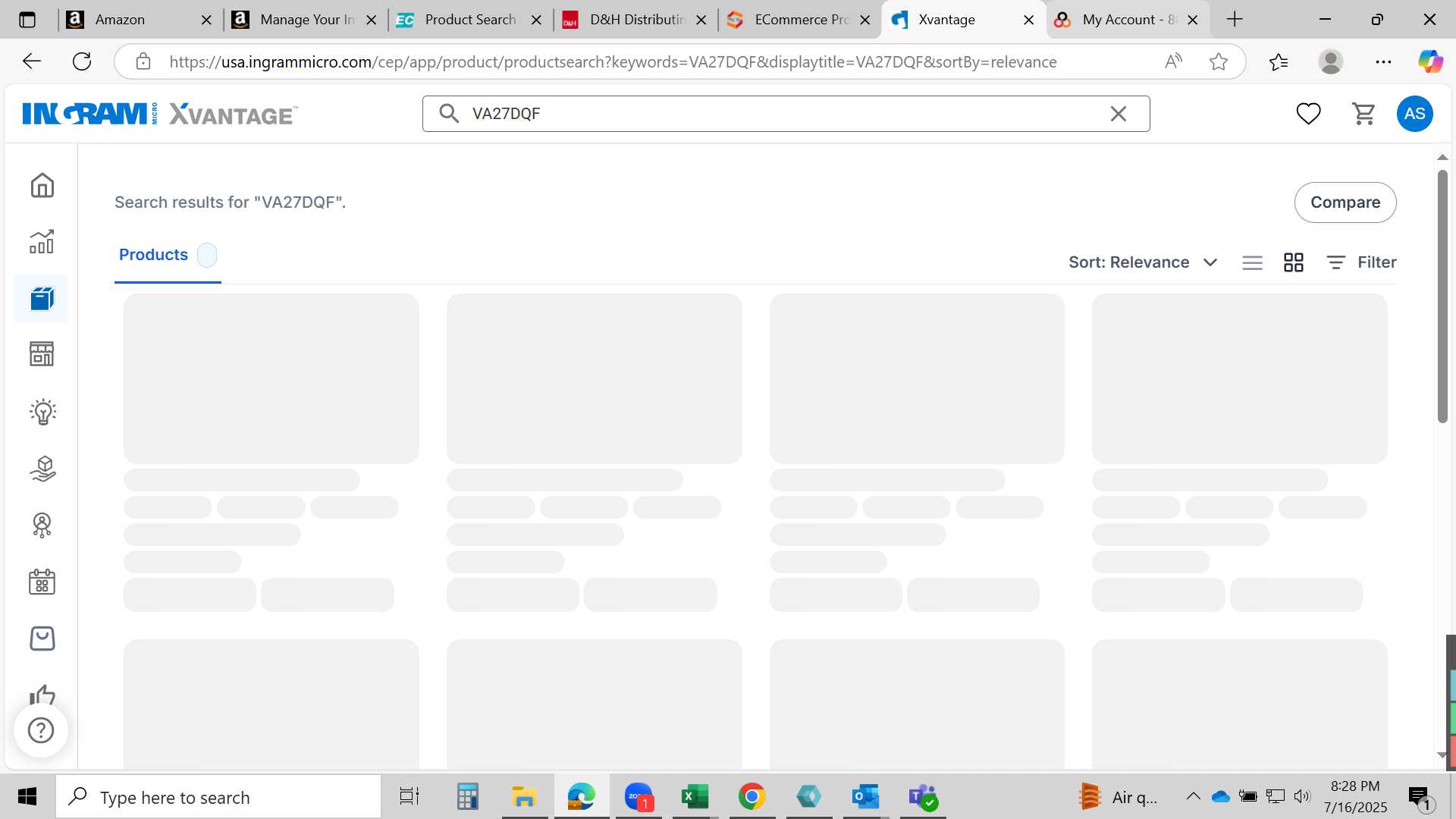Open the Edge profile icon
This screenshot has height=819, width=1456.
[1330, 61]
